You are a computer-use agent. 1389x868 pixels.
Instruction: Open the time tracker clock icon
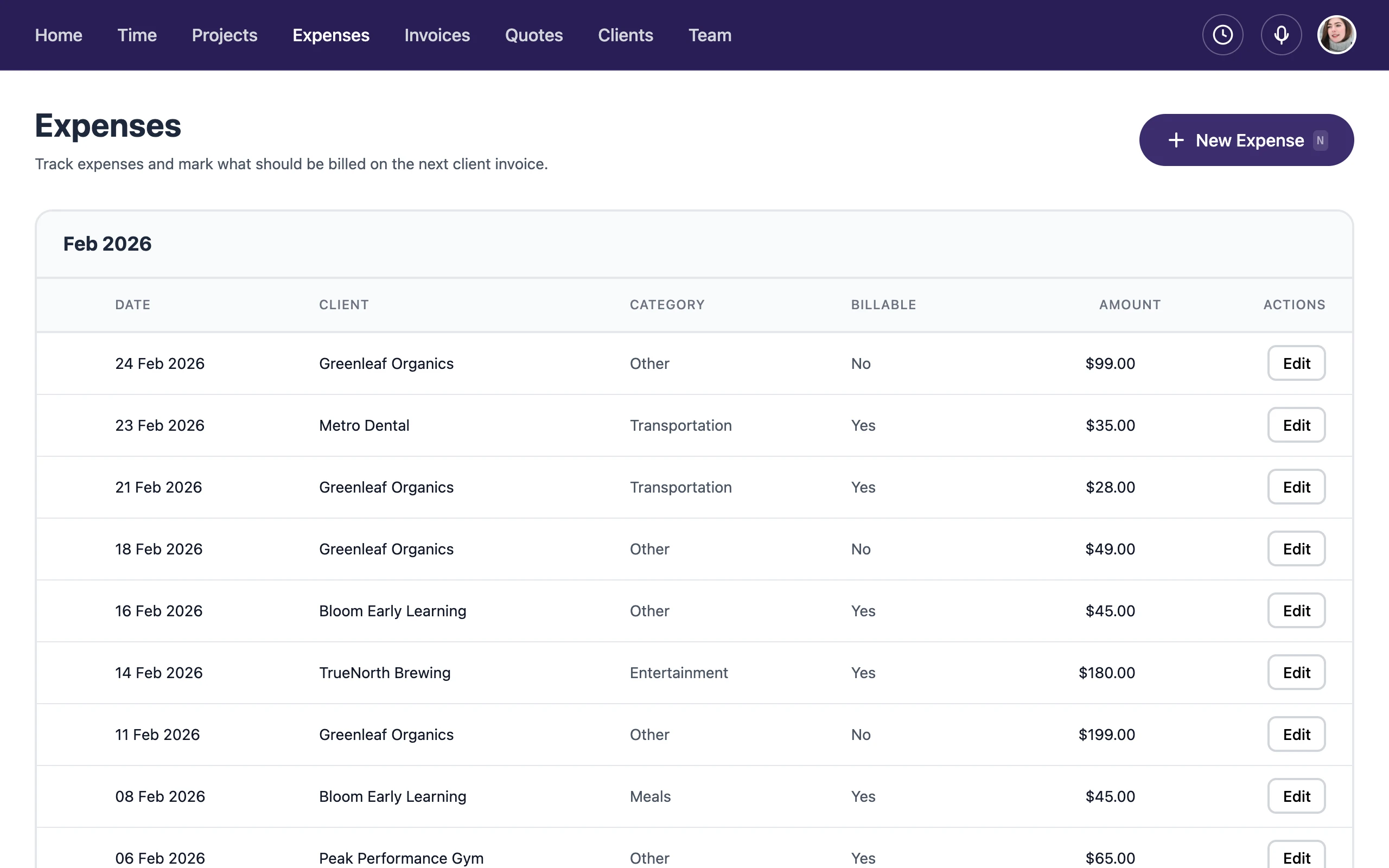coord(1221,34)
